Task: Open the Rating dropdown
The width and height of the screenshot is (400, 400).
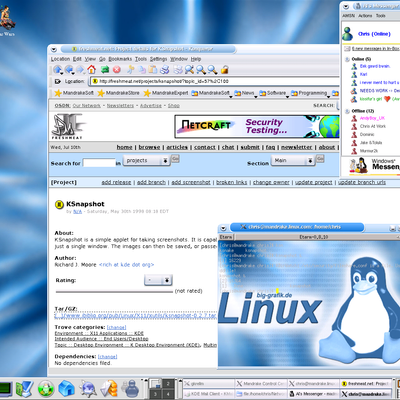Action: [x=158, y=280]
